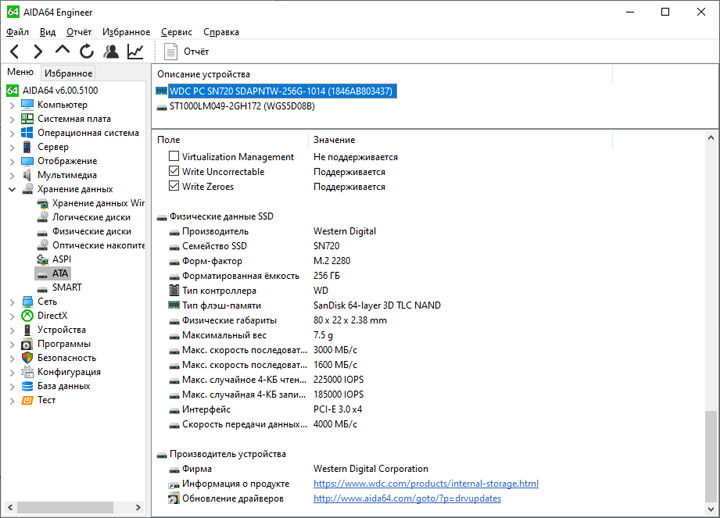Viewport: 720px width, 518px height.
Task: Go back with the left arrow toolbar button
Action: [x=14, y=51]
